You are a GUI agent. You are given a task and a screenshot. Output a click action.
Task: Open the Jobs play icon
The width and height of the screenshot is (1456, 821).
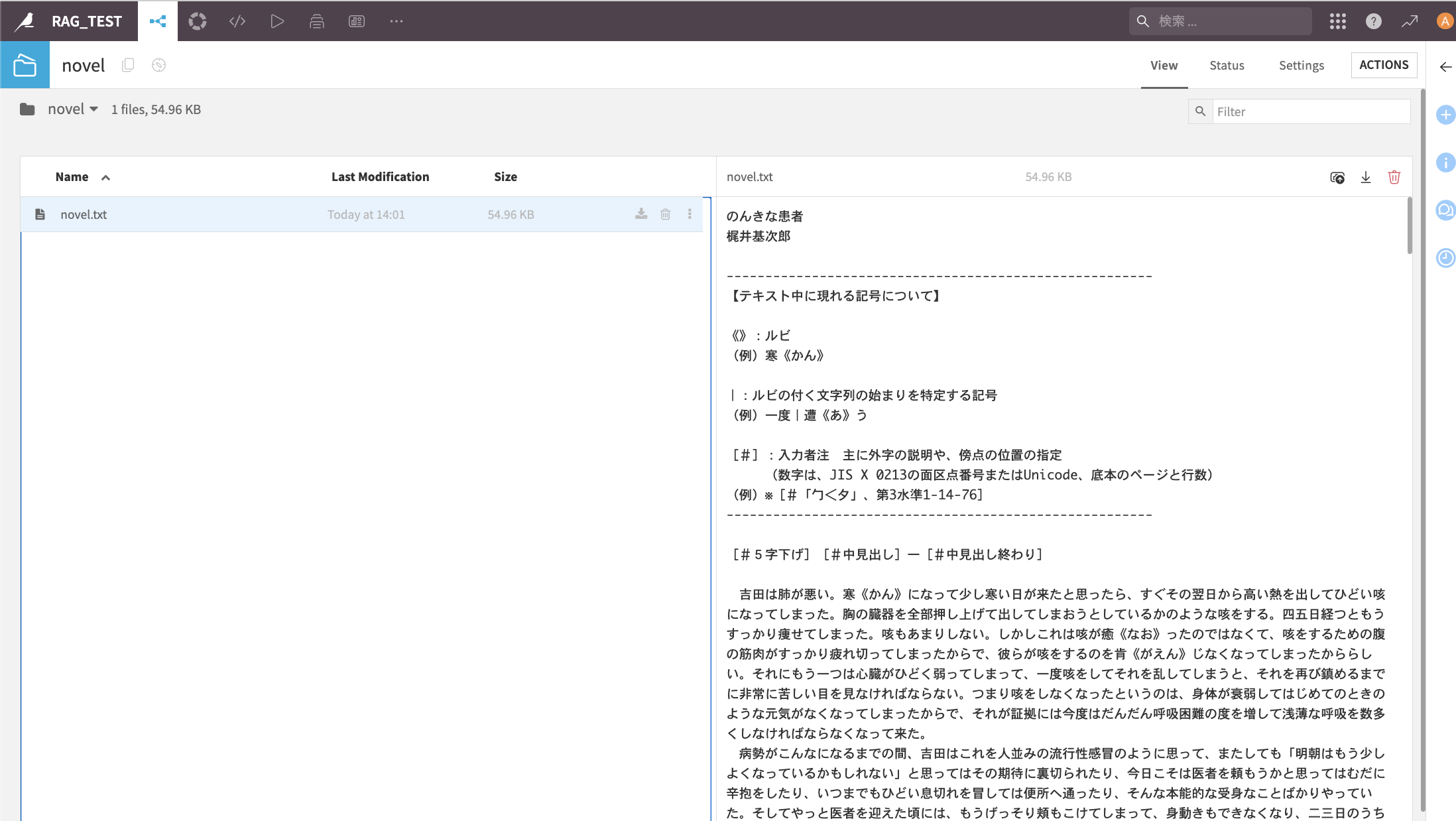[277, 21]
